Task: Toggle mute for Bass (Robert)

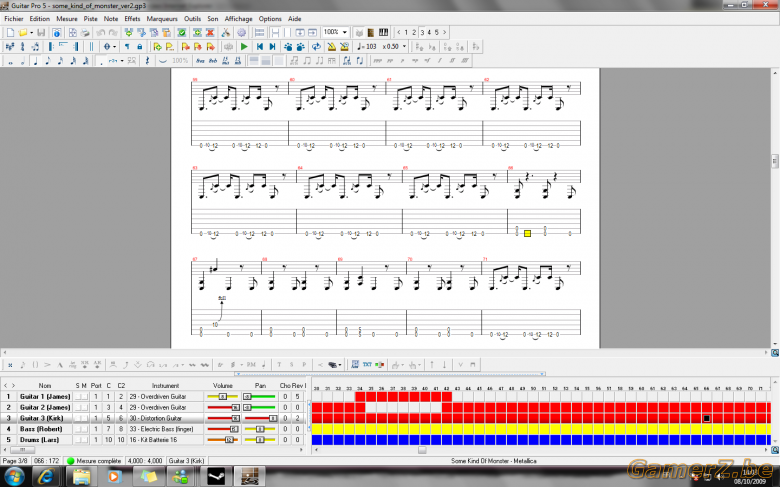Action: pyautogui.click(x=84, y=429)
